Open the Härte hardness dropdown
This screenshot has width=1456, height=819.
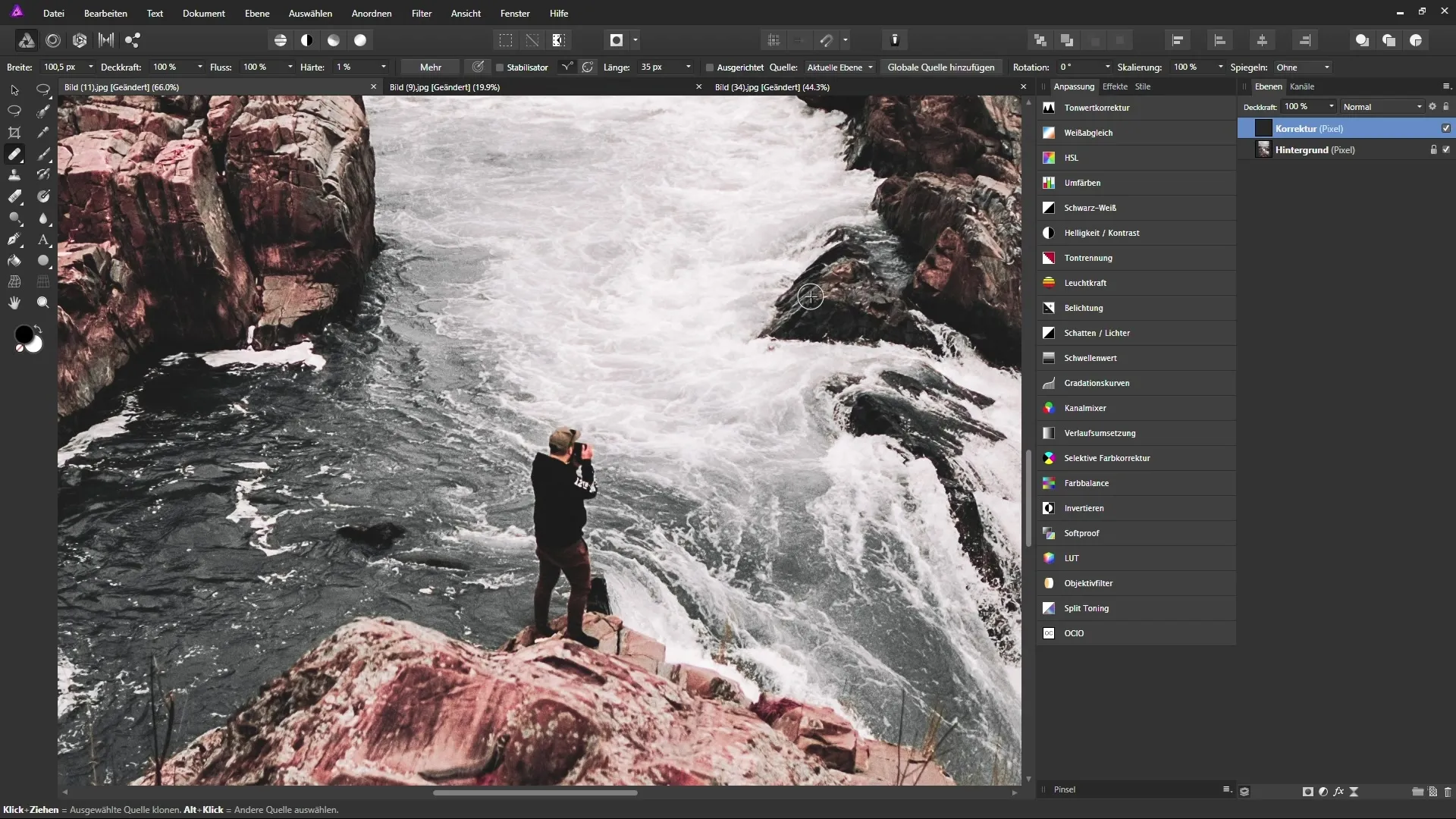[383, 67]
